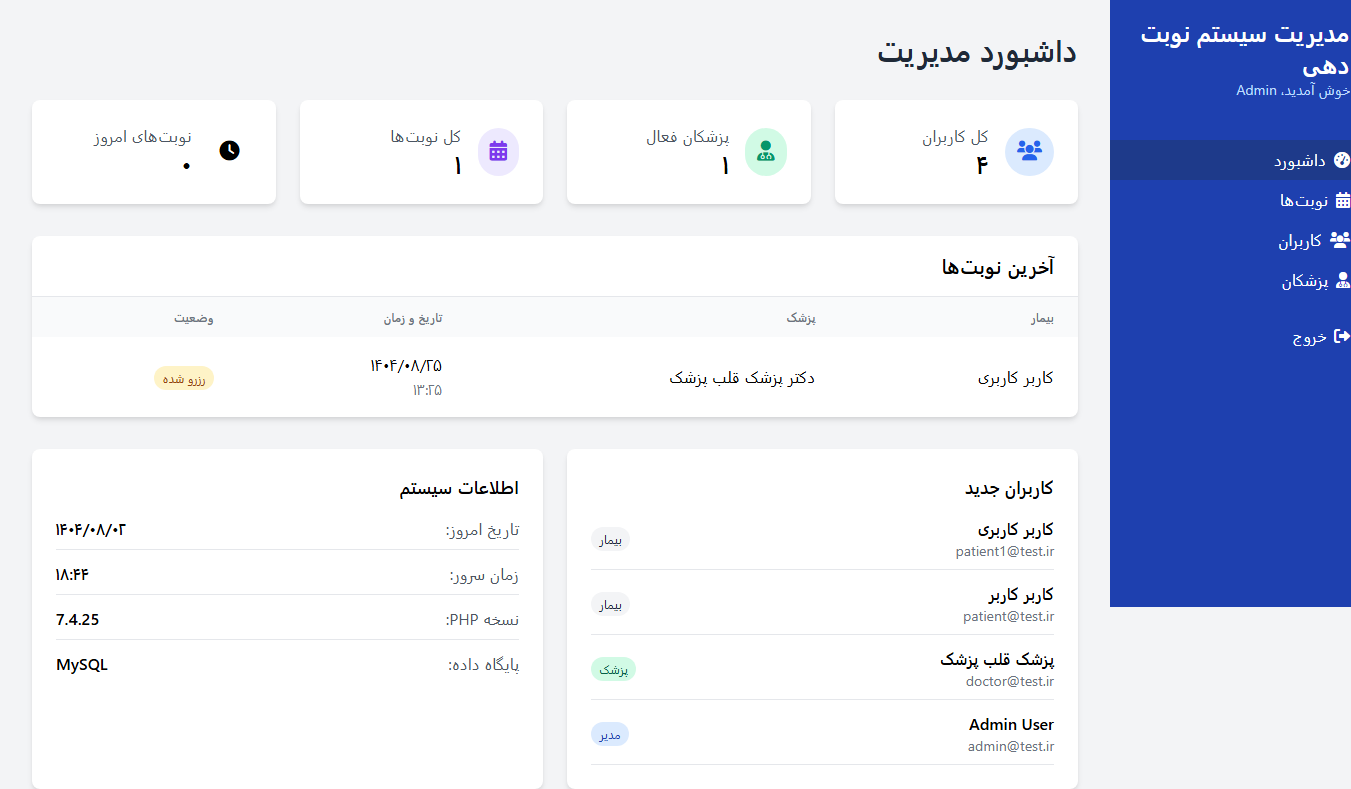
Task: Click the purple calendar icon in کل نوبت‌ها card
Action: 498,152
